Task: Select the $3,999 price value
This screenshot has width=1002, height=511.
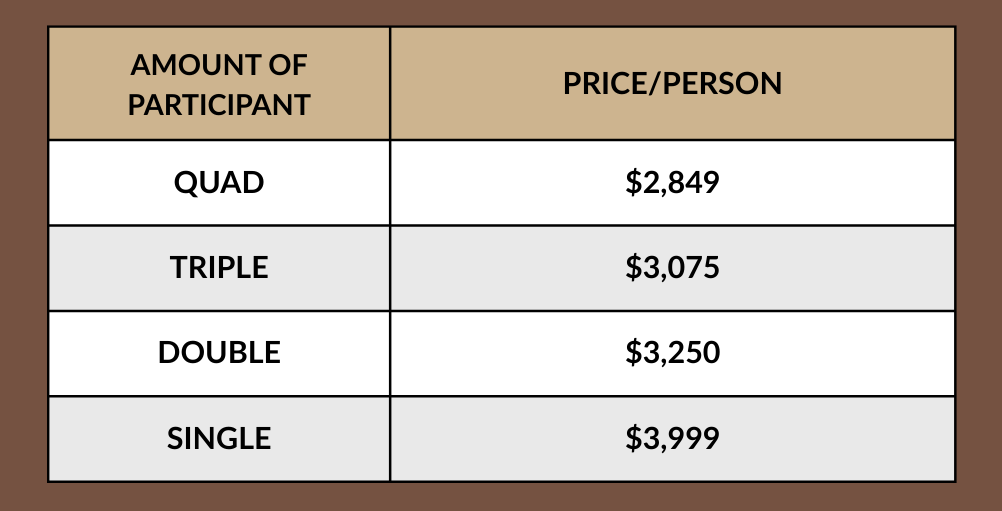Action: tap(672, 438)
